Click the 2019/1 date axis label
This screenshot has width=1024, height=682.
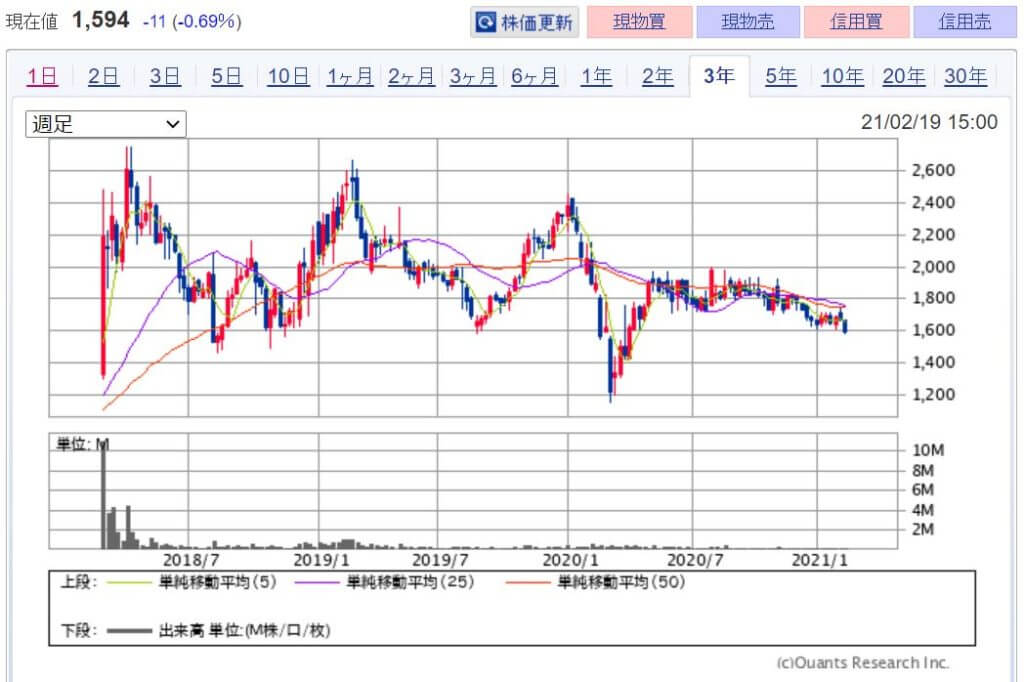(x=321, y=560)
